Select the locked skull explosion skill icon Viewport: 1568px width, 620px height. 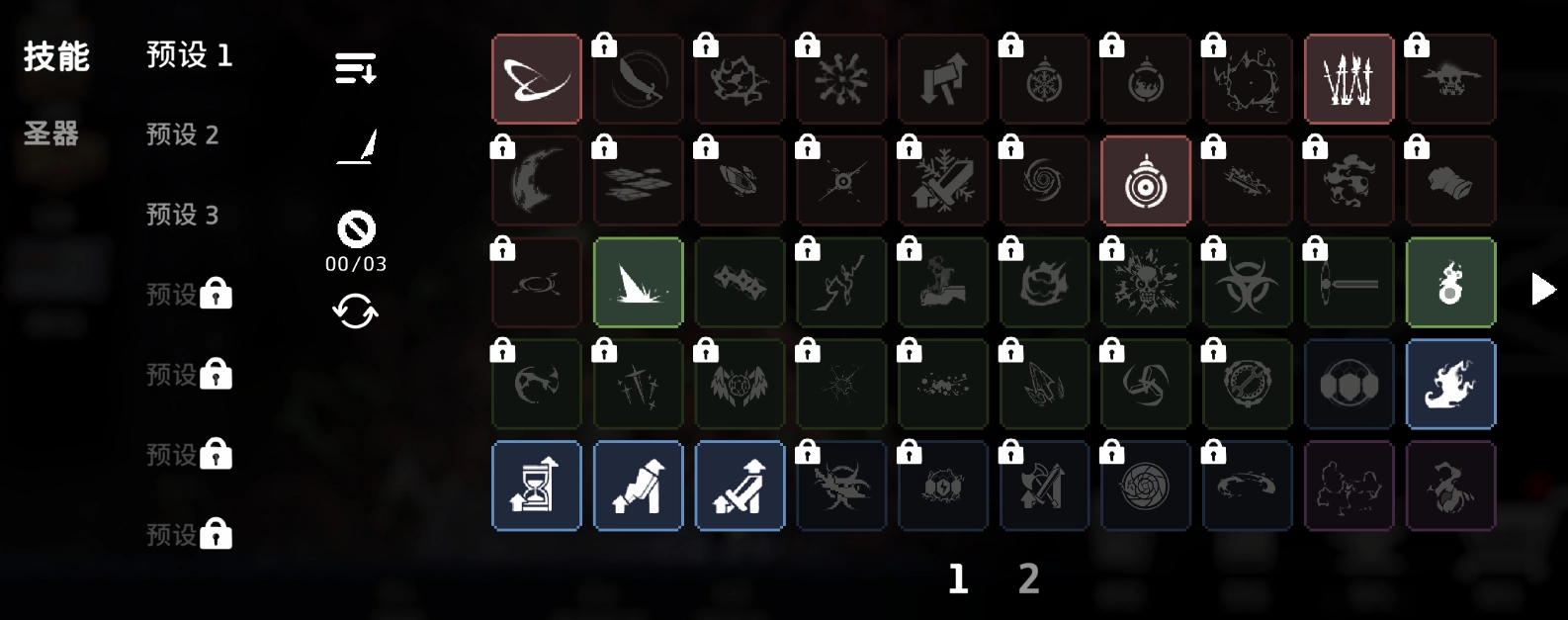(x=1146, y=283)
